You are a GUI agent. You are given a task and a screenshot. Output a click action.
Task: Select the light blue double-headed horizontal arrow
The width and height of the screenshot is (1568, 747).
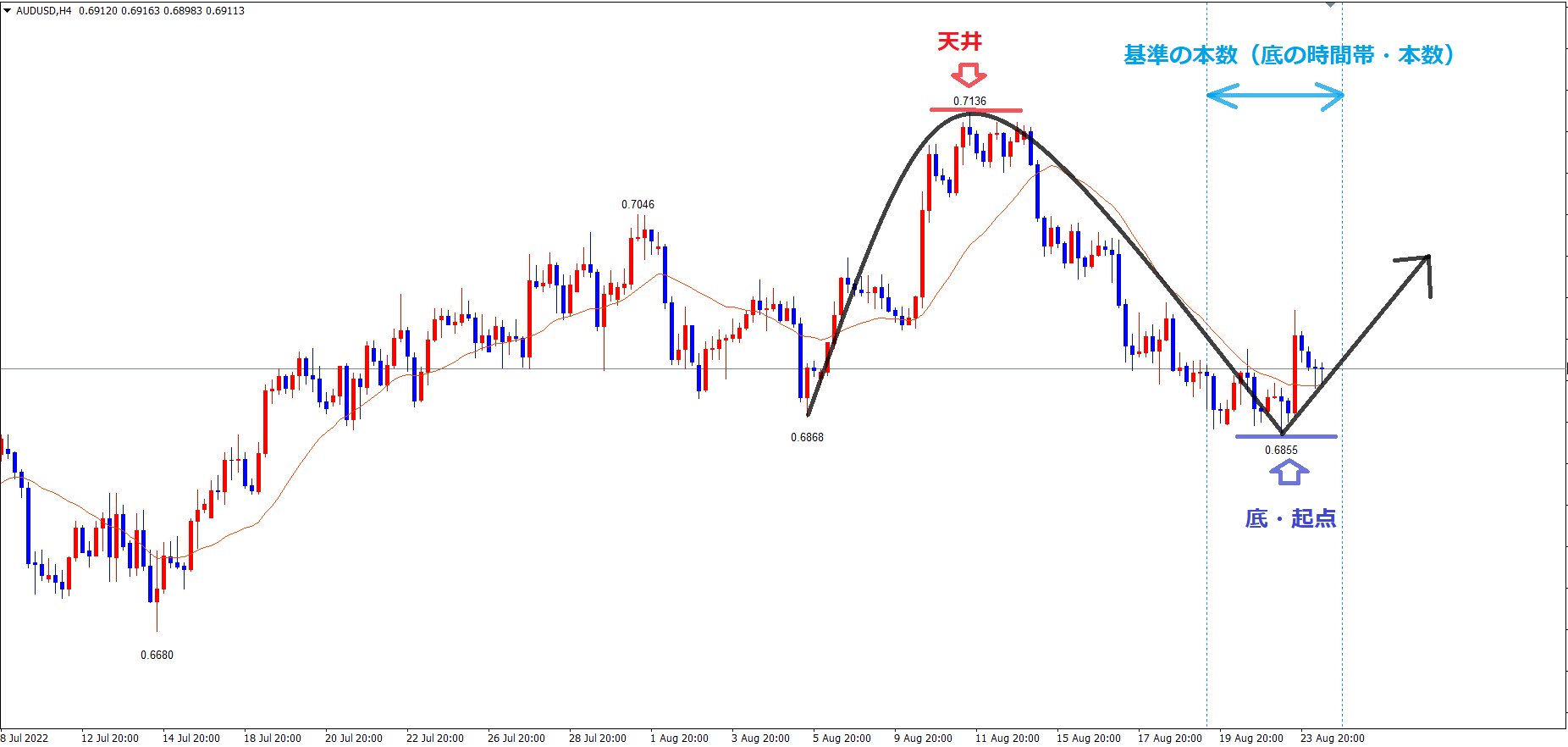tap(1274, 96)
